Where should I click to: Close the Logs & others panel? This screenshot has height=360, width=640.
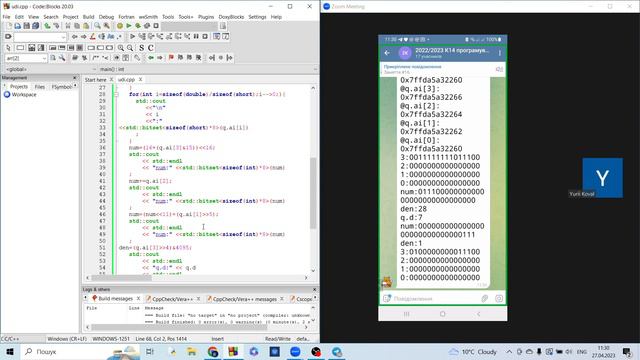coord(314,289)
